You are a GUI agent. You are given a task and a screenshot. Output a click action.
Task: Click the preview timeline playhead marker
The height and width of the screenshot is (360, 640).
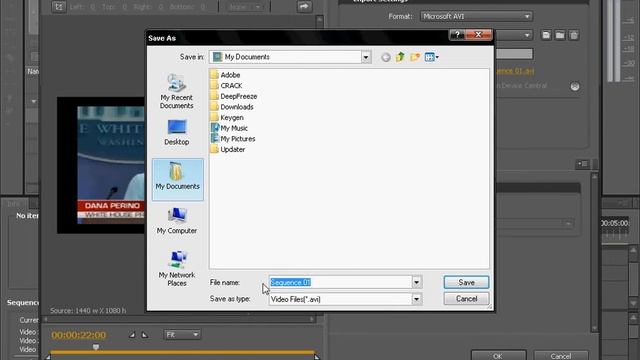pos(96,347)
